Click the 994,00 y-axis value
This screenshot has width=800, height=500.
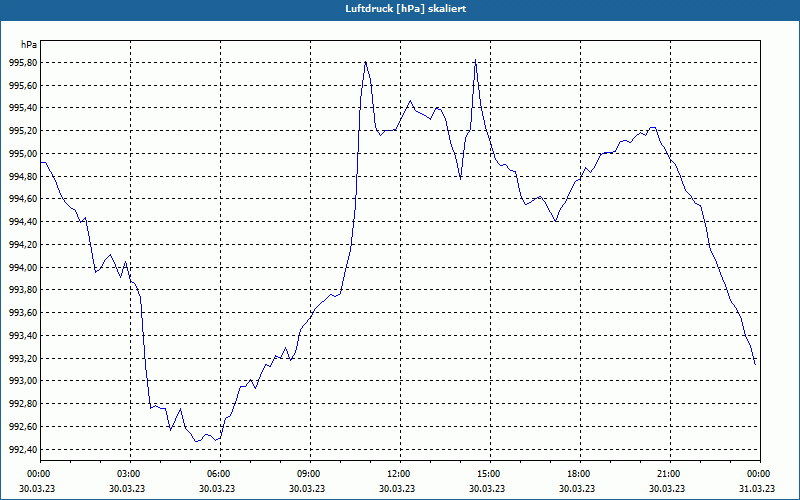pyautogui.click(x=23, y=267)
